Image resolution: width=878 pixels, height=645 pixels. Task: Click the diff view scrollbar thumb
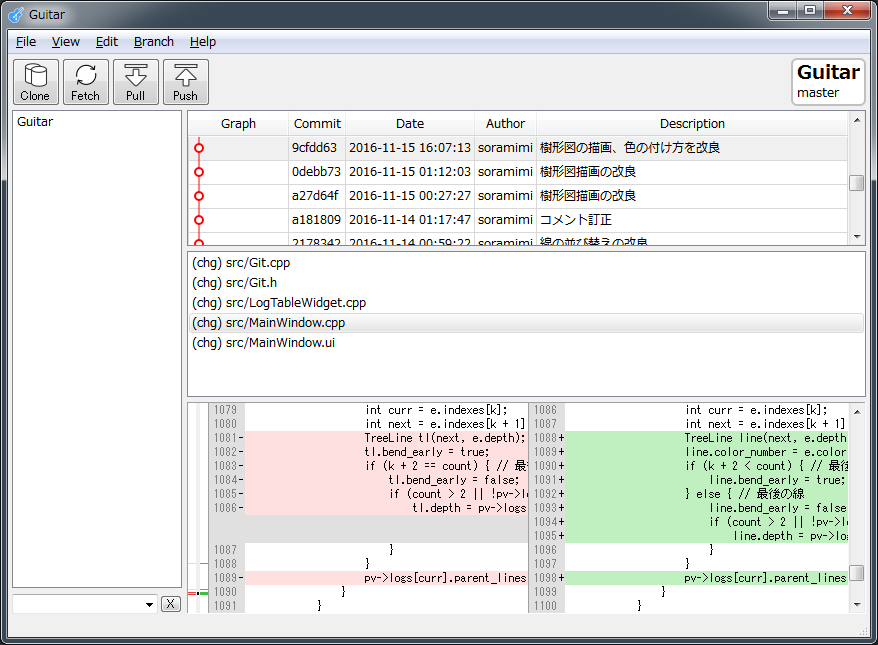pyautogui.click(x=857, y=573)
